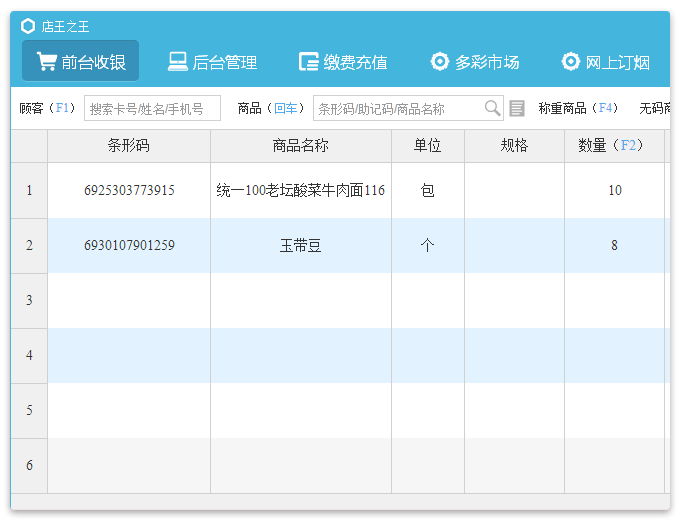This screenshot has height=520, width=680.
Task: Click the 称重商品 (F4) button
Action: (x=578, y=108)
